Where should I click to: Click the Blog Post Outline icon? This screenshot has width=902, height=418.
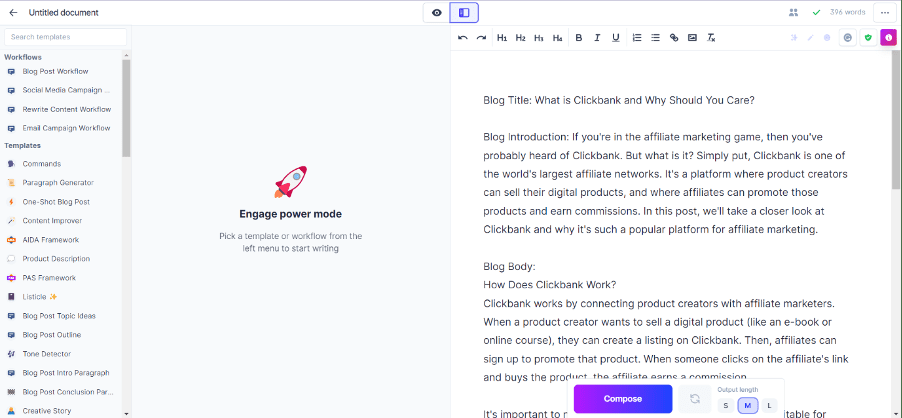click(11, 335)
